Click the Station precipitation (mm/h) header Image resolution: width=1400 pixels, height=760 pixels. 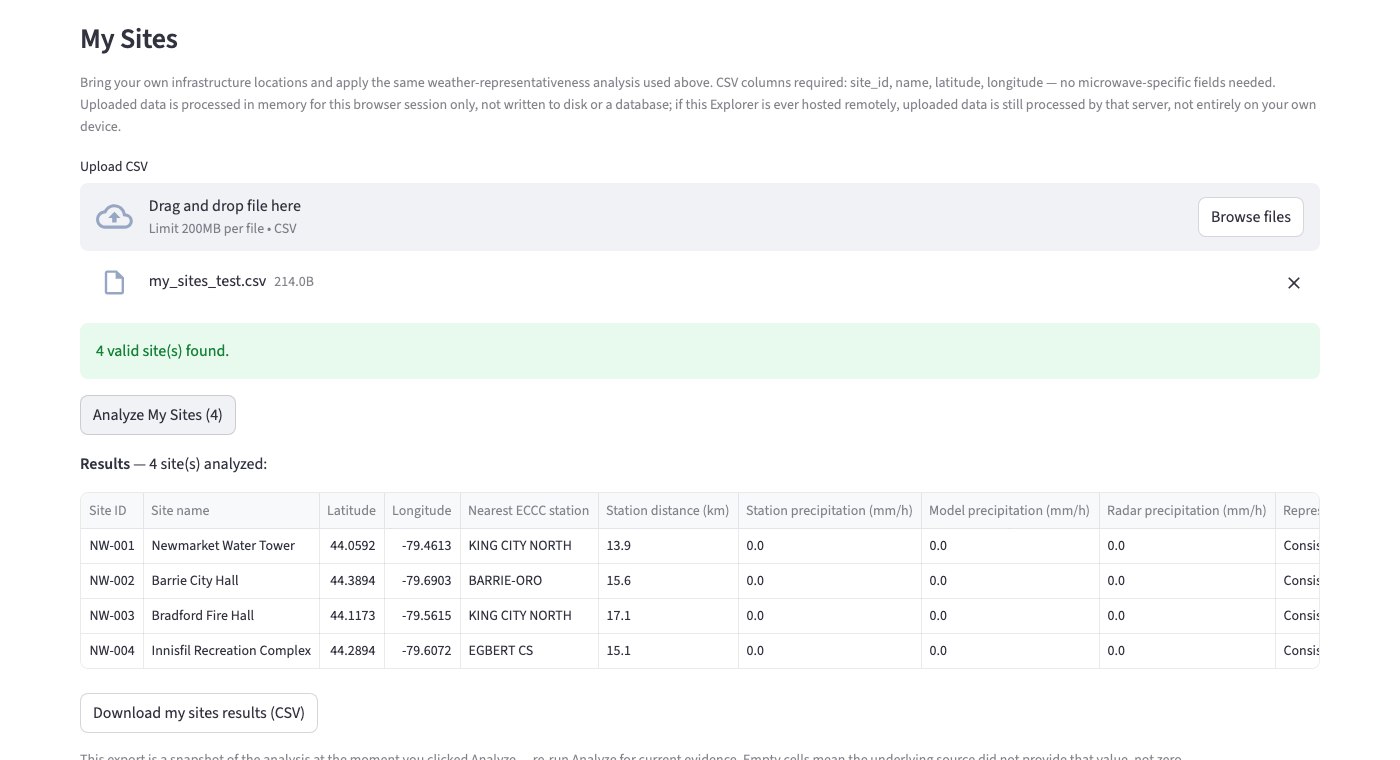[829, 510]
